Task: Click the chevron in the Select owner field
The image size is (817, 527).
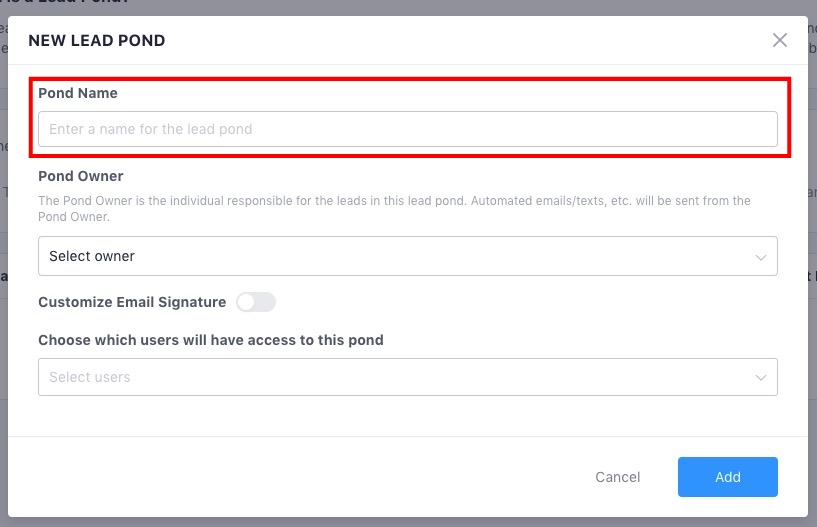Action: tap(761, 257)
